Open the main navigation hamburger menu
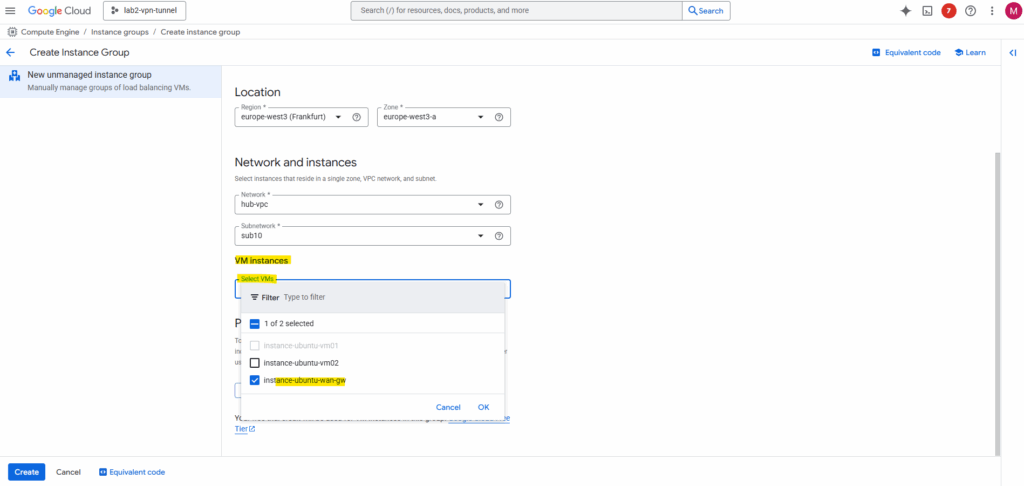The height and width of the screenshot is (486, 1024). pyautogui.click(x=10, y=11)
